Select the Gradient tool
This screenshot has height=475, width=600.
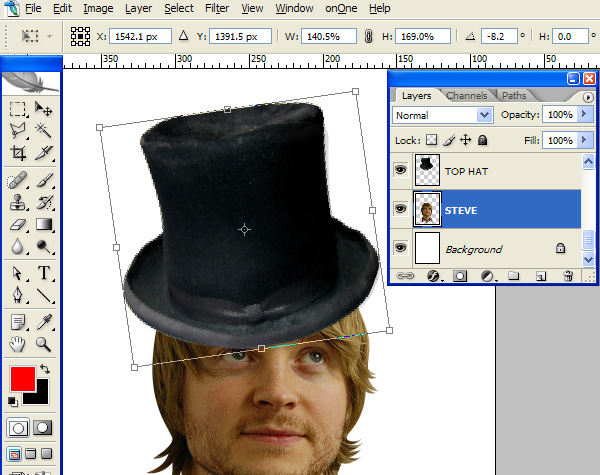[43, 224]
